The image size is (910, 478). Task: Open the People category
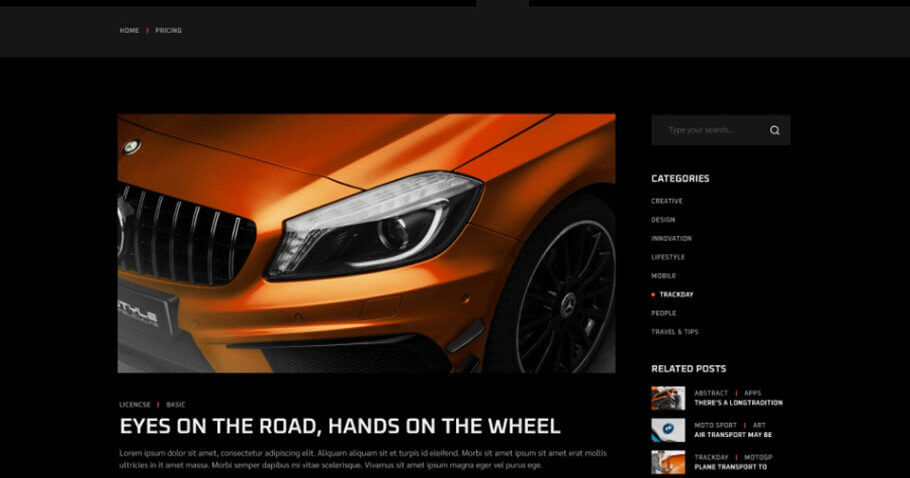click(x=663, y=313)
